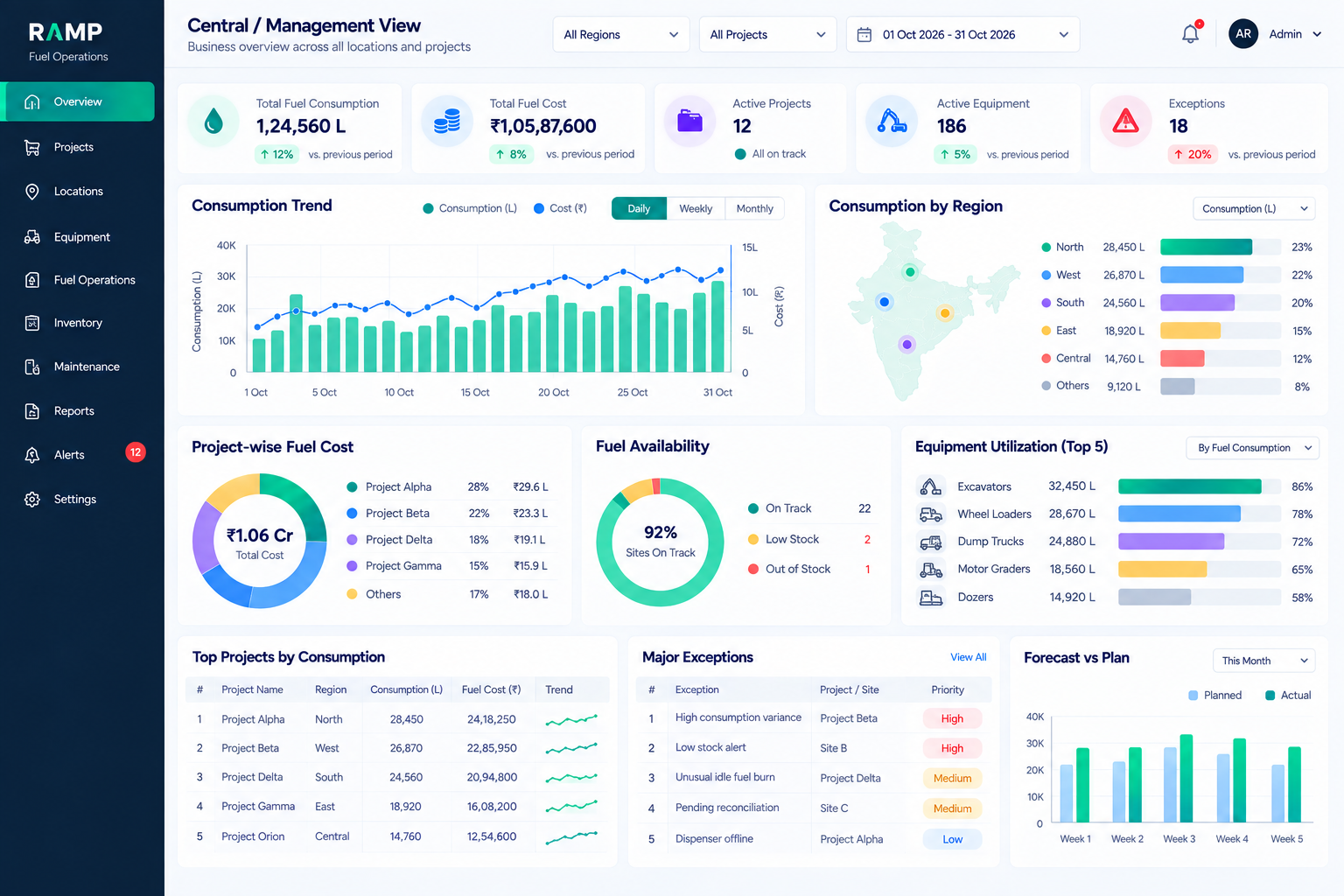Click the North region progress bar
Screen dimensions: 1344x896
click(x=1221, y=247)
